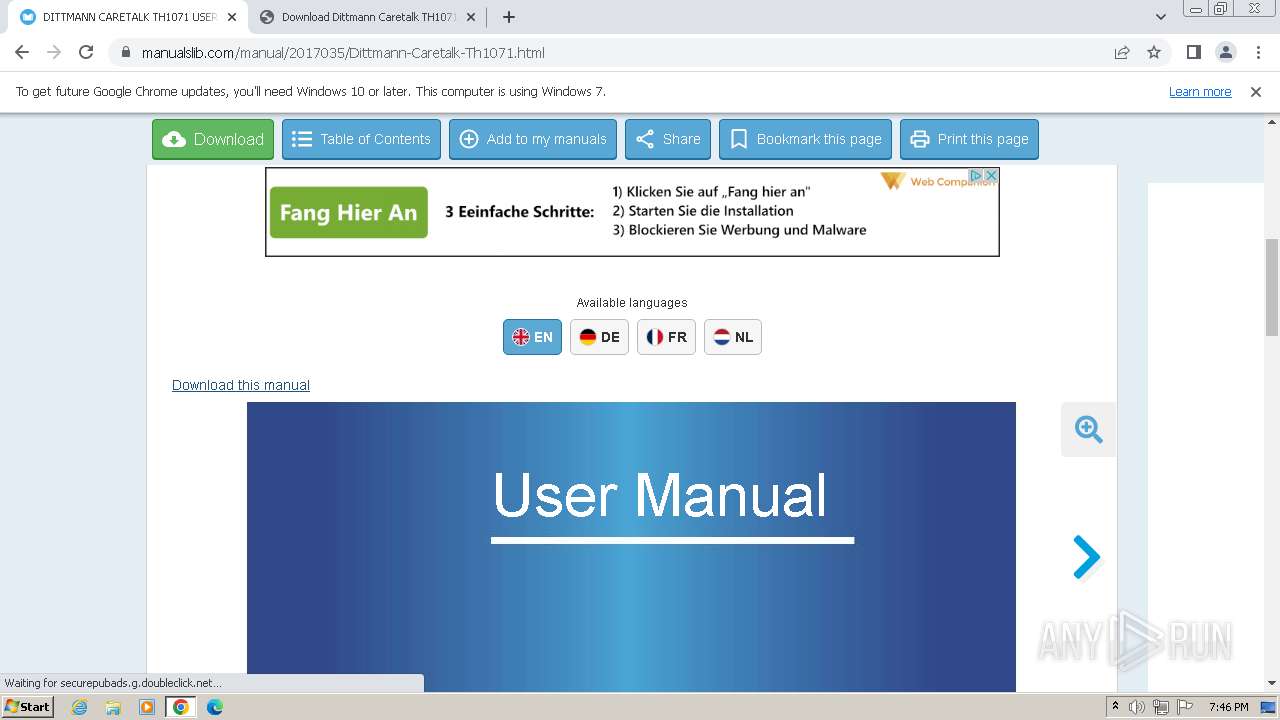Show hidden system tray icons
Viewport: 1280px width, 720px height.
coord(1116,707)
